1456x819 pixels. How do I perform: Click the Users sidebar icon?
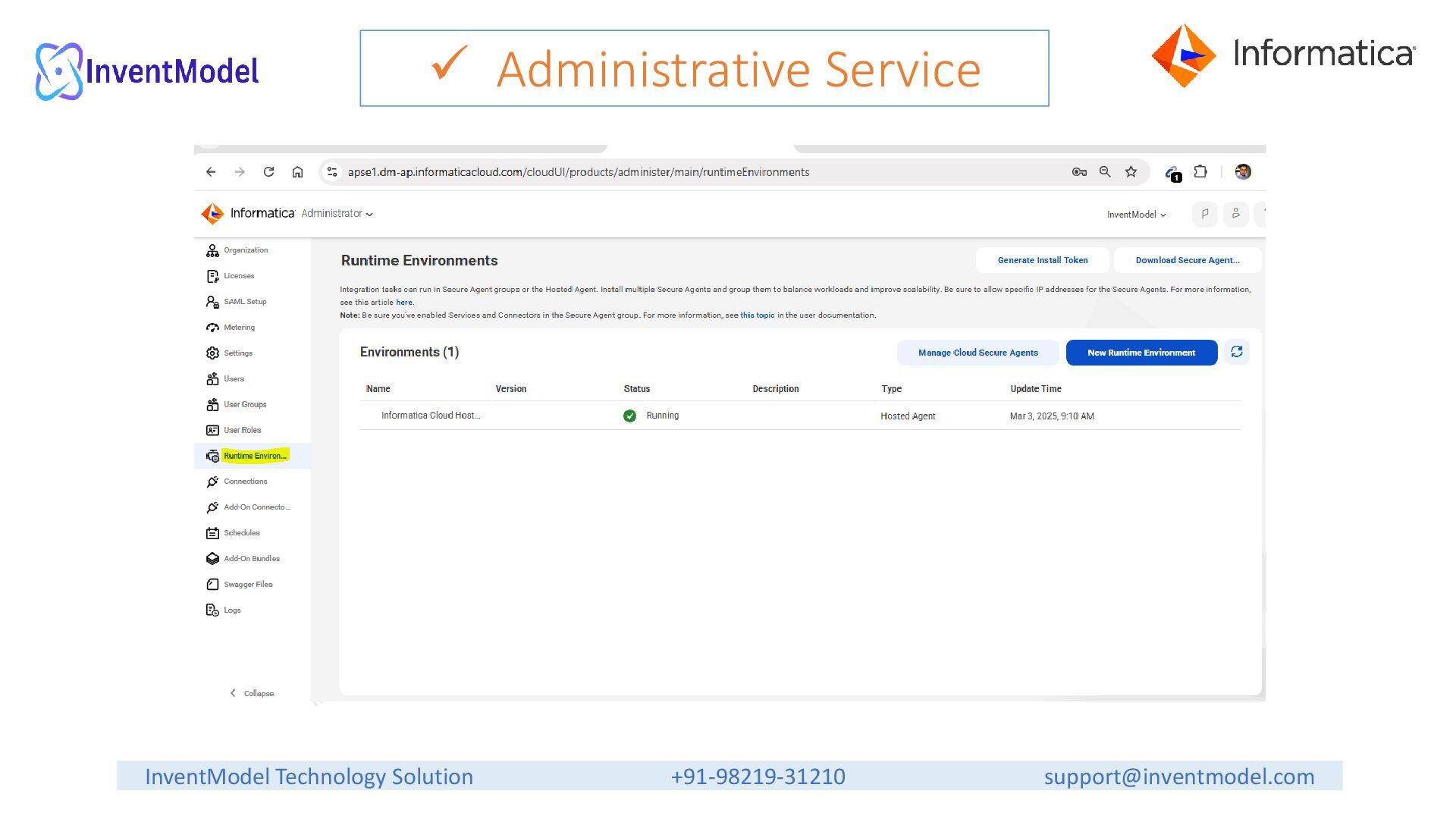pos(212,379)
